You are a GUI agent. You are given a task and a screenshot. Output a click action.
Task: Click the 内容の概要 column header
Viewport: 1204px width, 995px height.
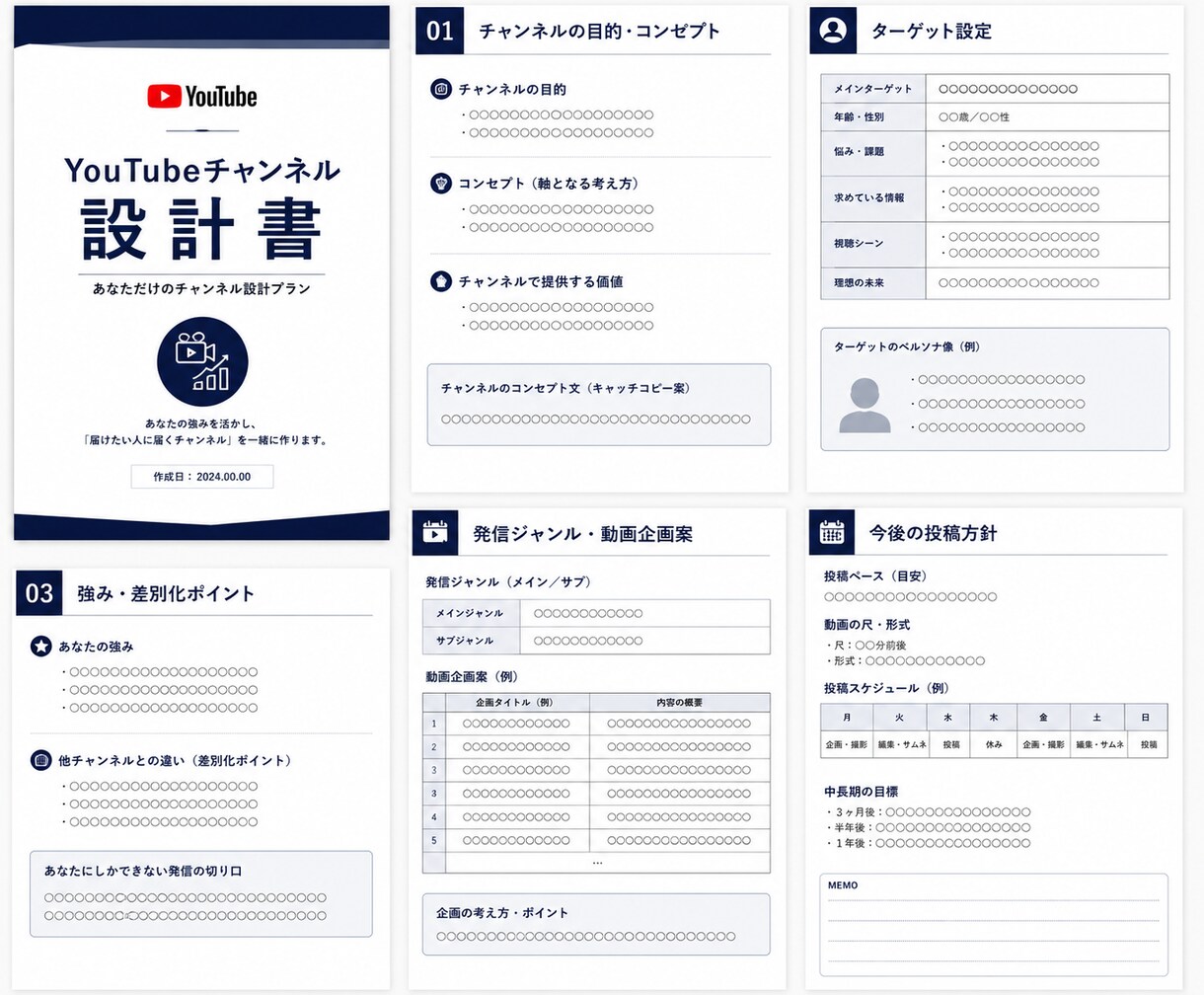(x=680, y=703)
